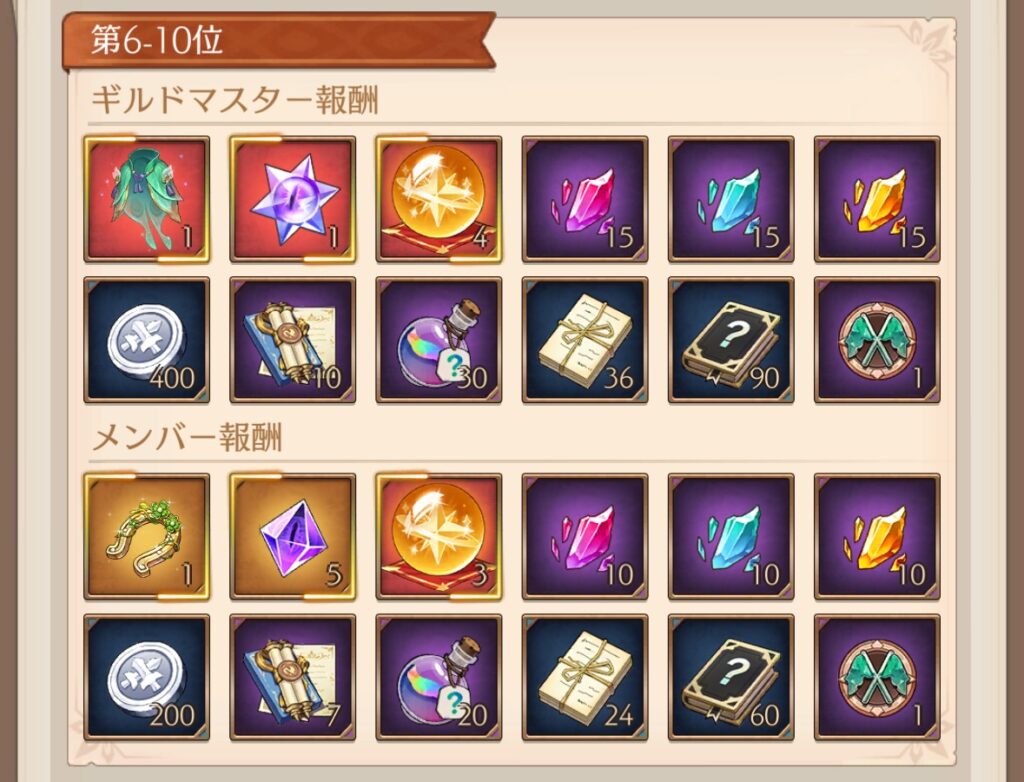The height and width of the screenshot is (782, 1024).
Task: Select the crossed flags emblem in master rewards
Action: pos(877,340)
